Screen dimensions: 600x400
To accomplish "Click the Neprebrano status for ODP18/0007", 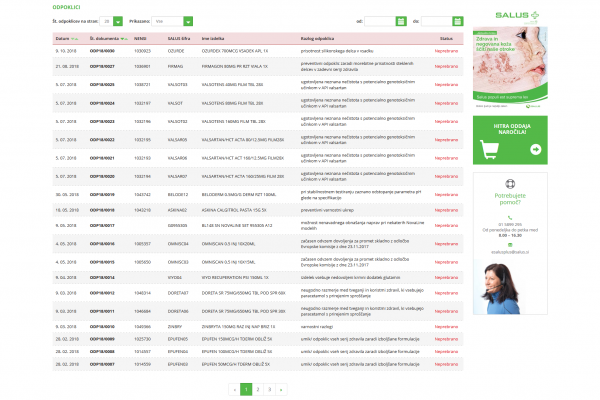I will click(446, 364).
